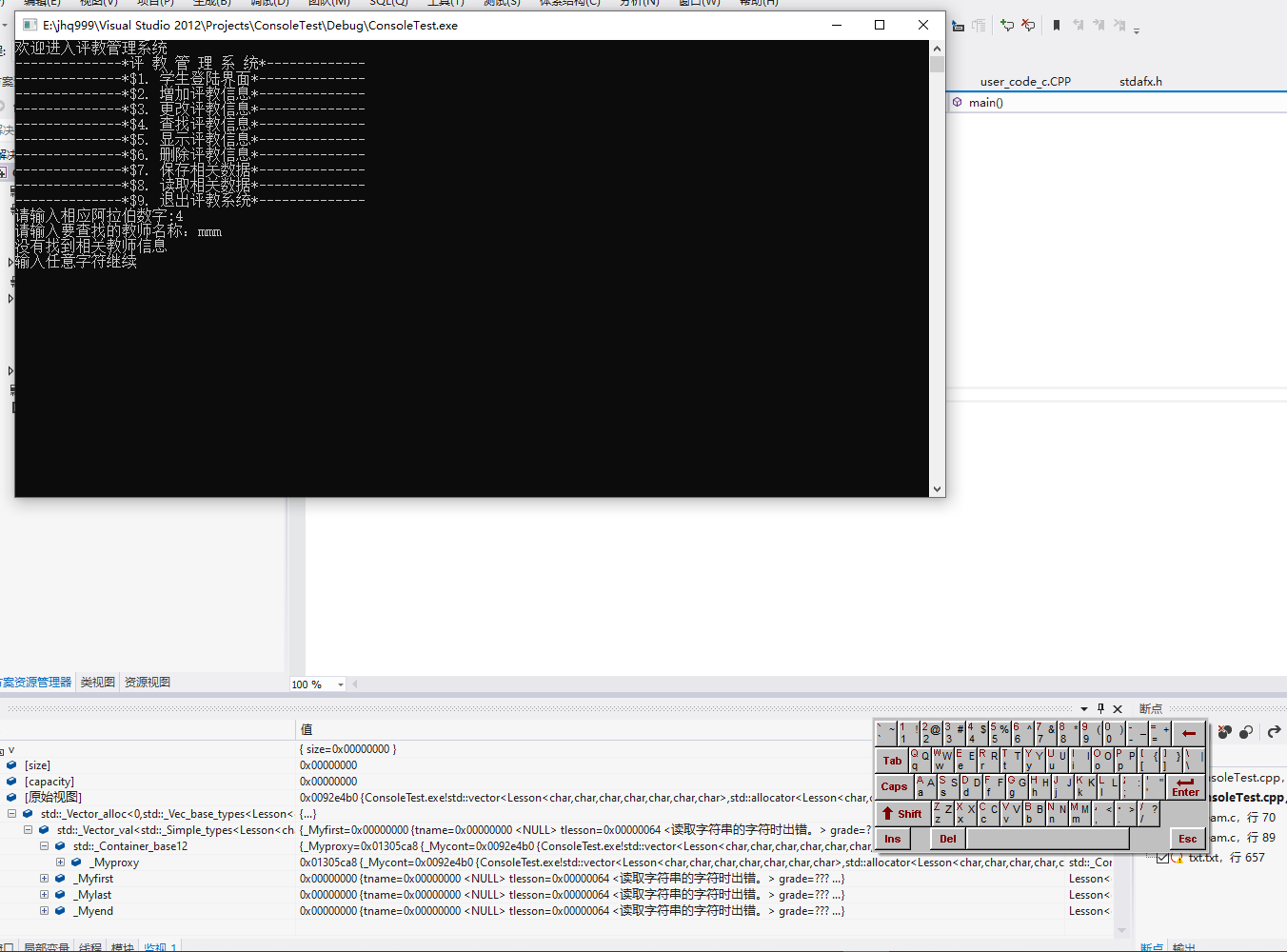Switch to the 模块 bottom tab
Viewport: 1287px width, 952px height.
122,947
